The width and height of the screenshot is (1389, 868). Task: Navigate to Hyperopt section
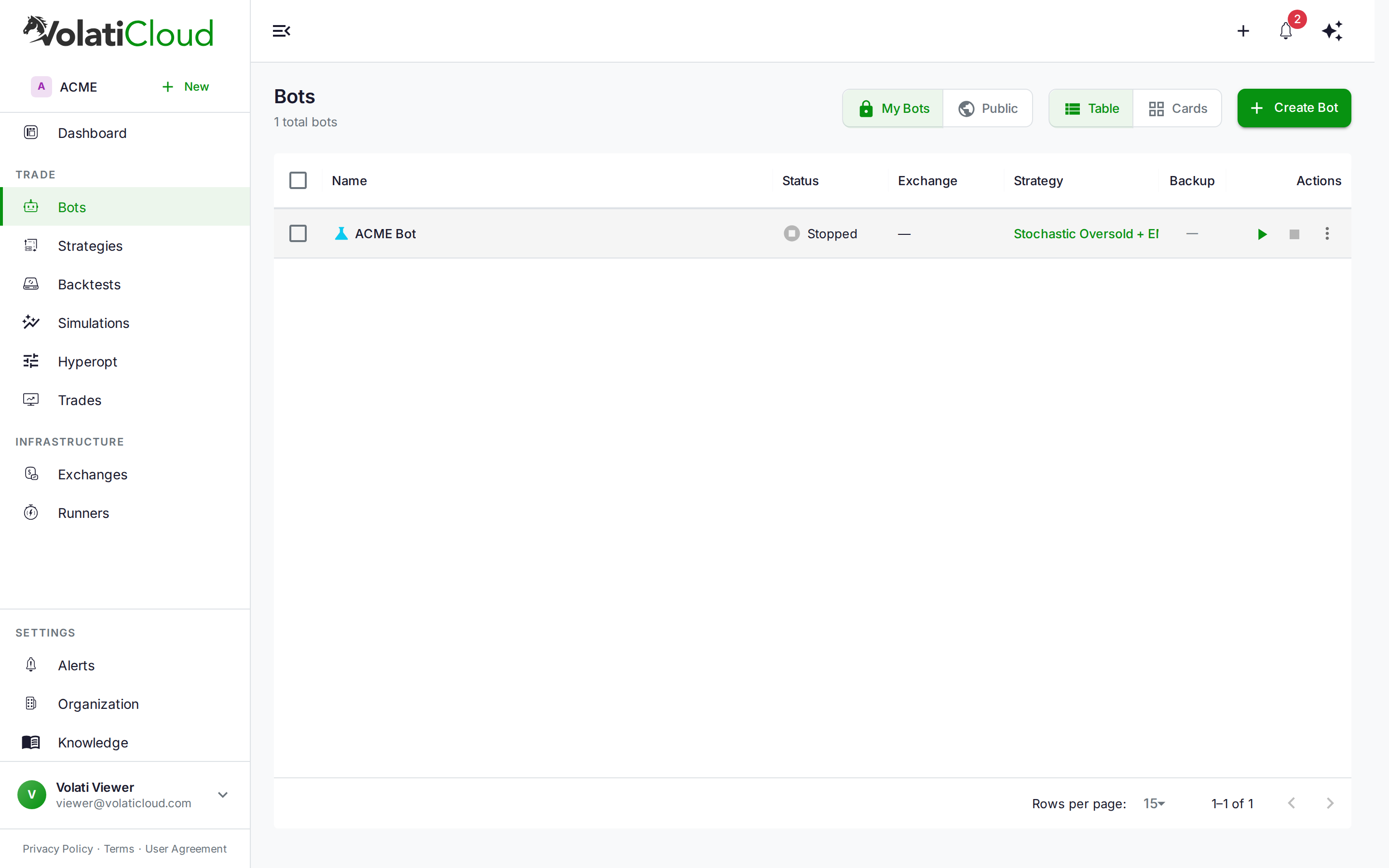coord(125,361)
